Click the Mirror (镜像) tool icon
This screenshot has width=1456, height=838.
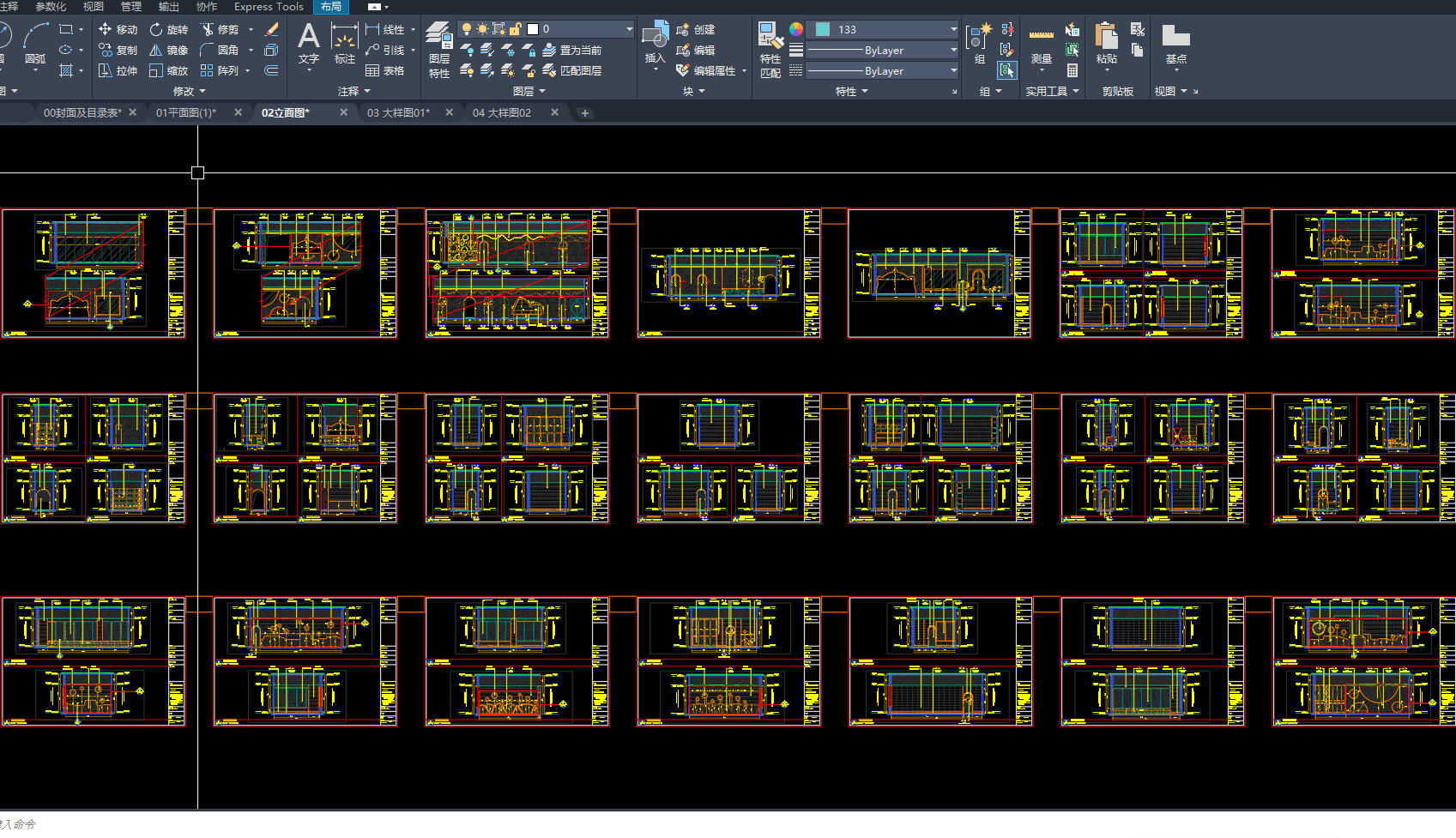click(156, 50)
